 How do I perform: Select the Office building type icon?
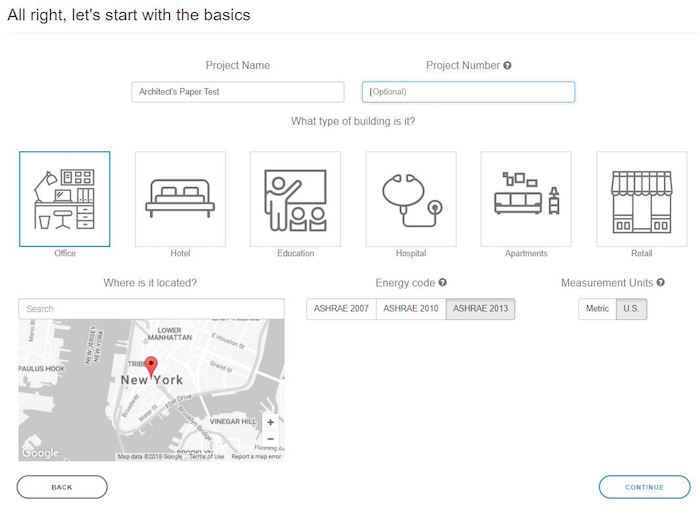[x=65, y=199]
